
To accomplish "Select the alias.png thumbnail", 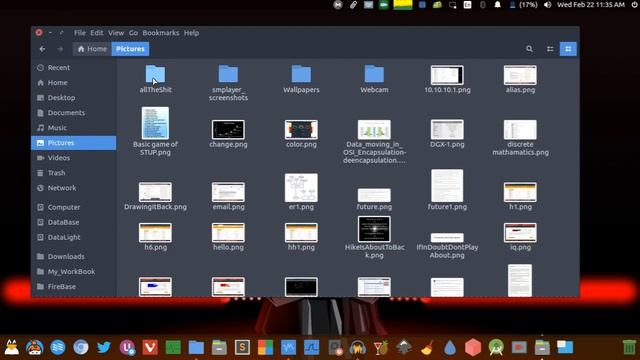I will tap(520, 75).
